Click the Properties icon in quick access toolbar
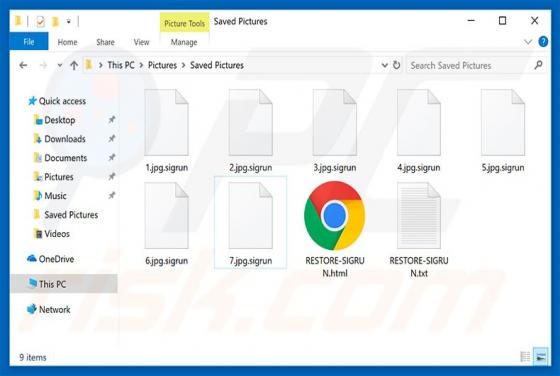 40,22
